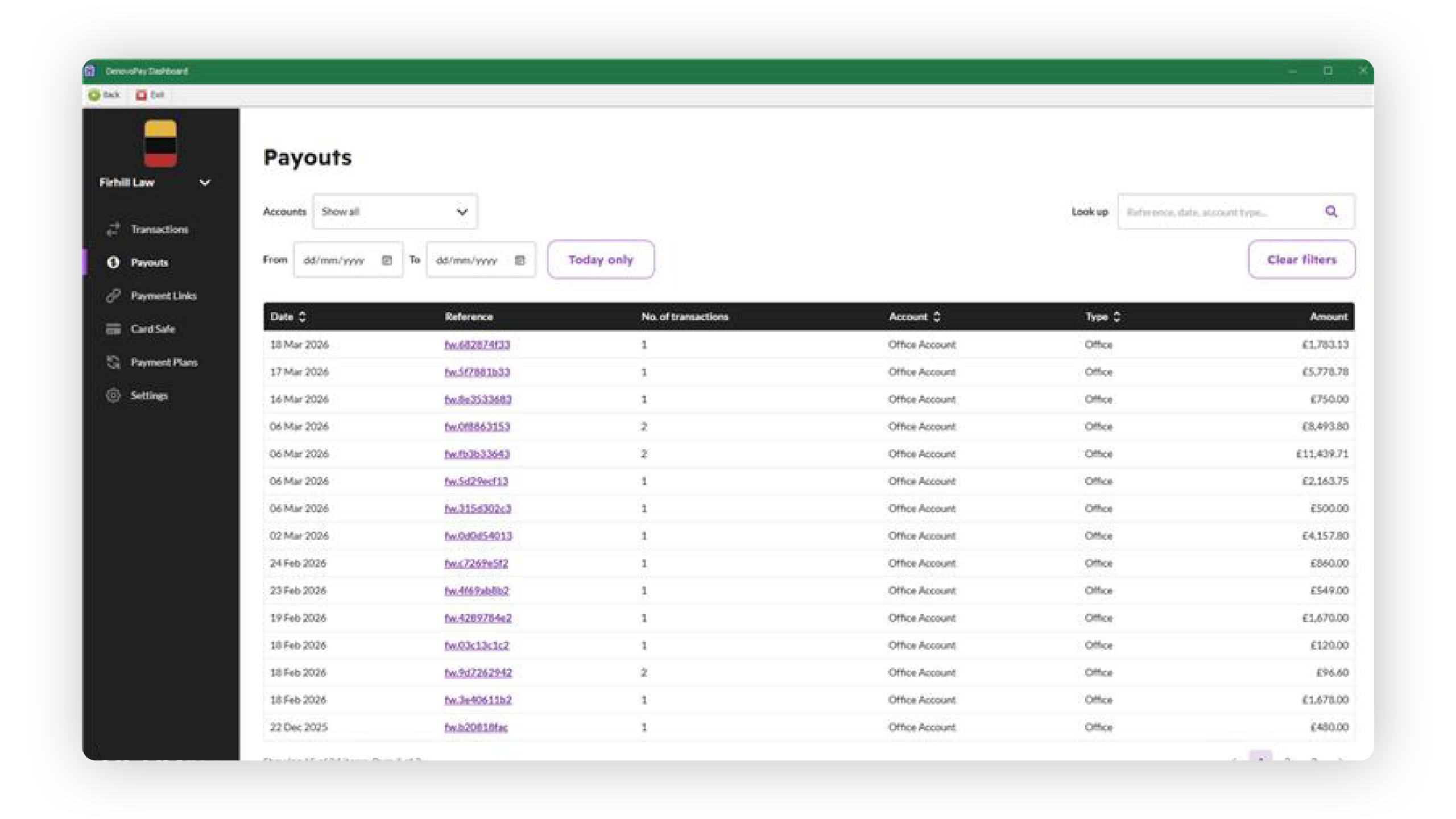Select Payouts in the sidebar menu
This screenshot has width=1456, height=819.
[149, 263]
